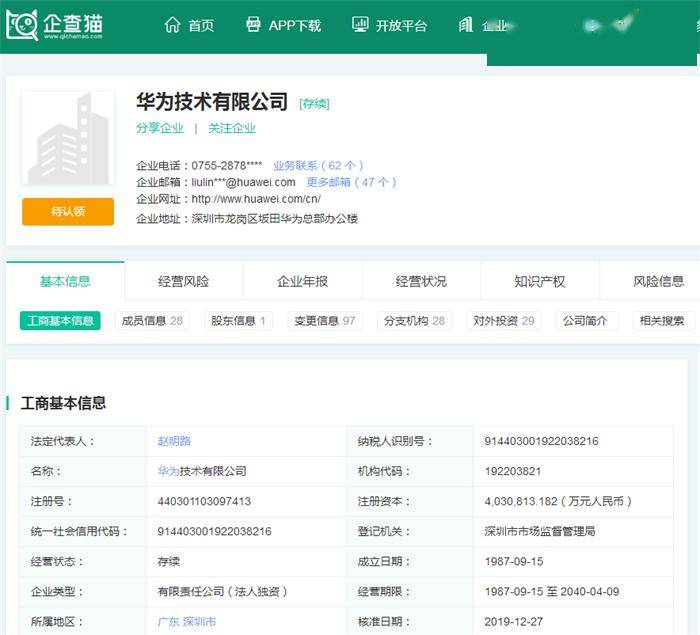This screenshot has width=700, height=635.
Task: Open 更多邮箱 (47个) link
Action: pyautogui.click(x=351, y=182)
